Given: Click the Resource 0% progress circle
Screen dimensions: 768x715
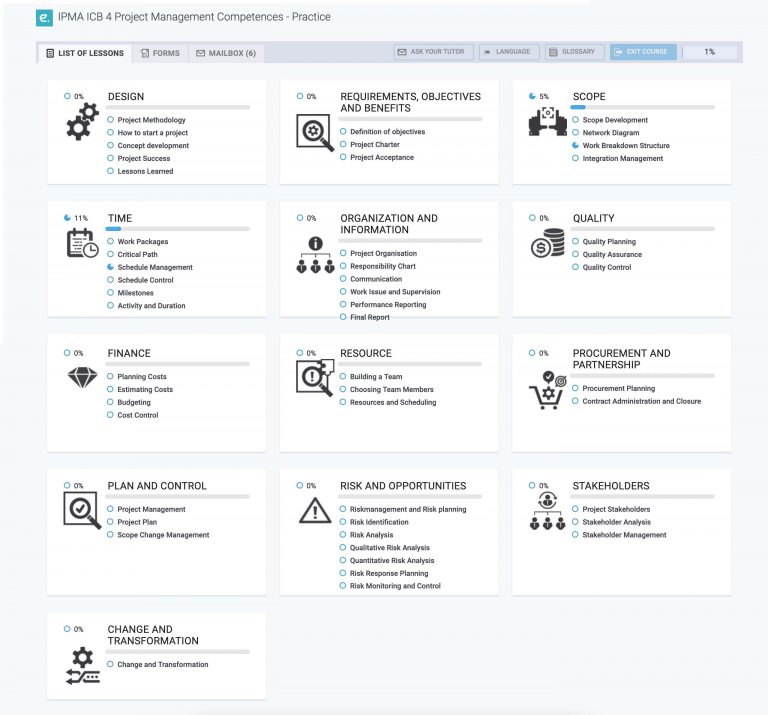Looking at the screenshot, I should 300,353.
